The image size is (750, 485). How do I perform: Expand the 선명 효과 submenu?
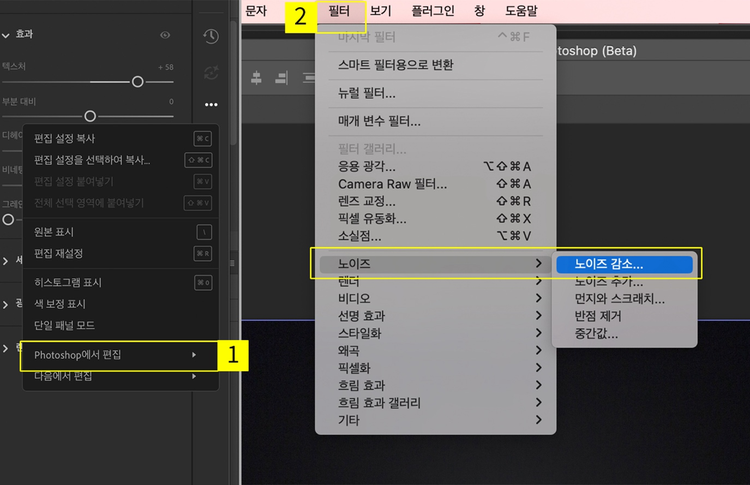(436, 316)
